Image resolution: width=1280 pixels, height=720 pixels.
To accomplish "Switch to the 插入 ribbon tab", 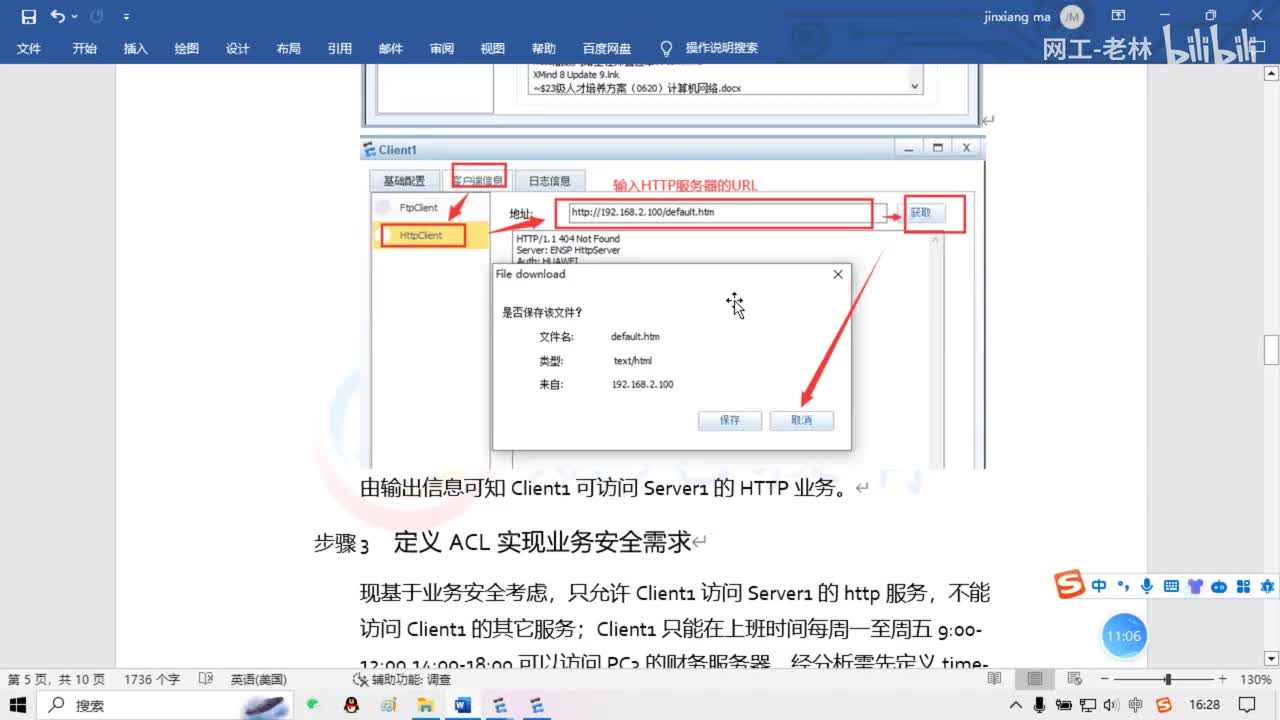I will coord(135,48).
